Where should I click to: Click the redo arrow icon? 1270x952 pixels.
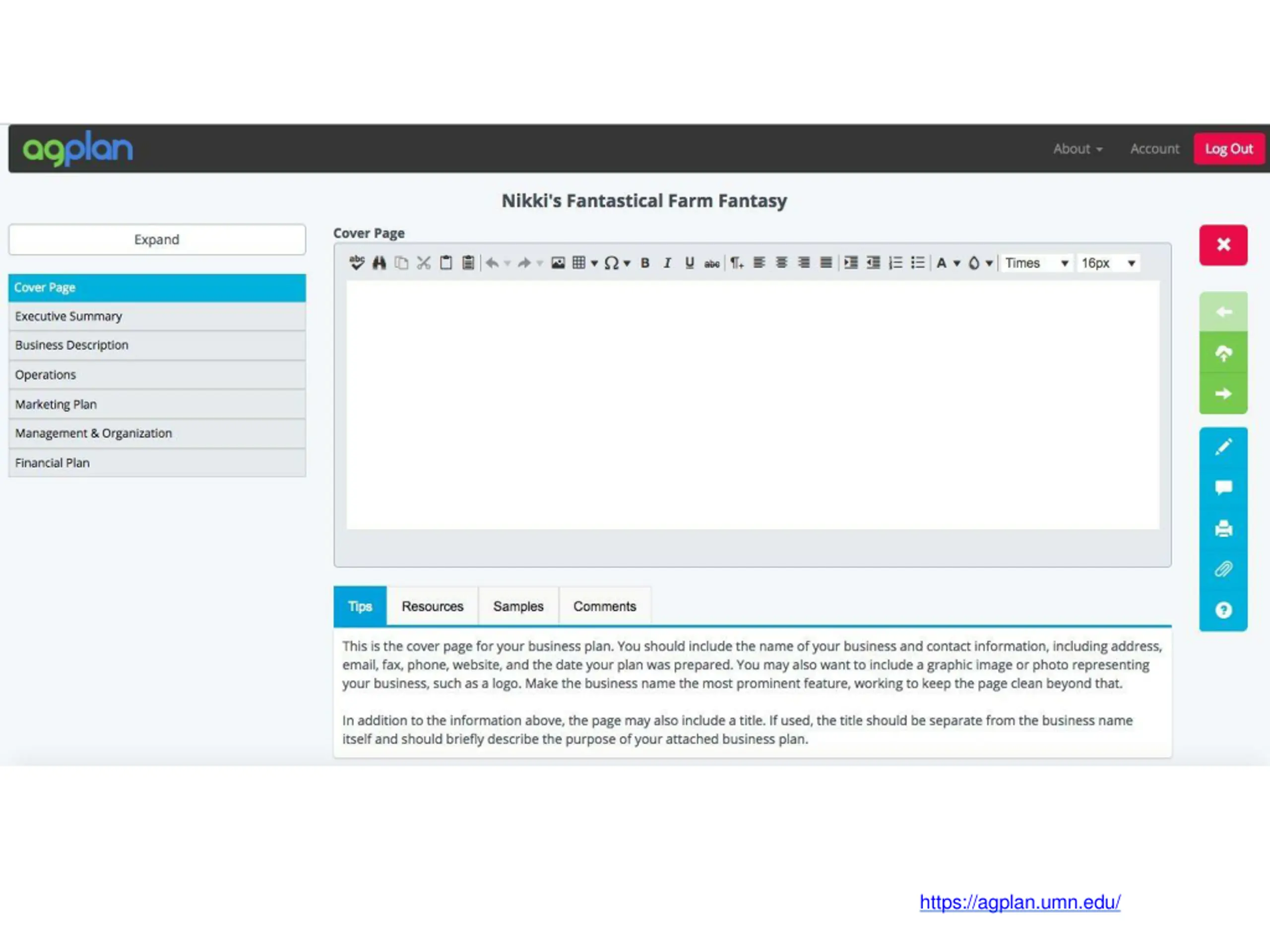coord(524,263)
